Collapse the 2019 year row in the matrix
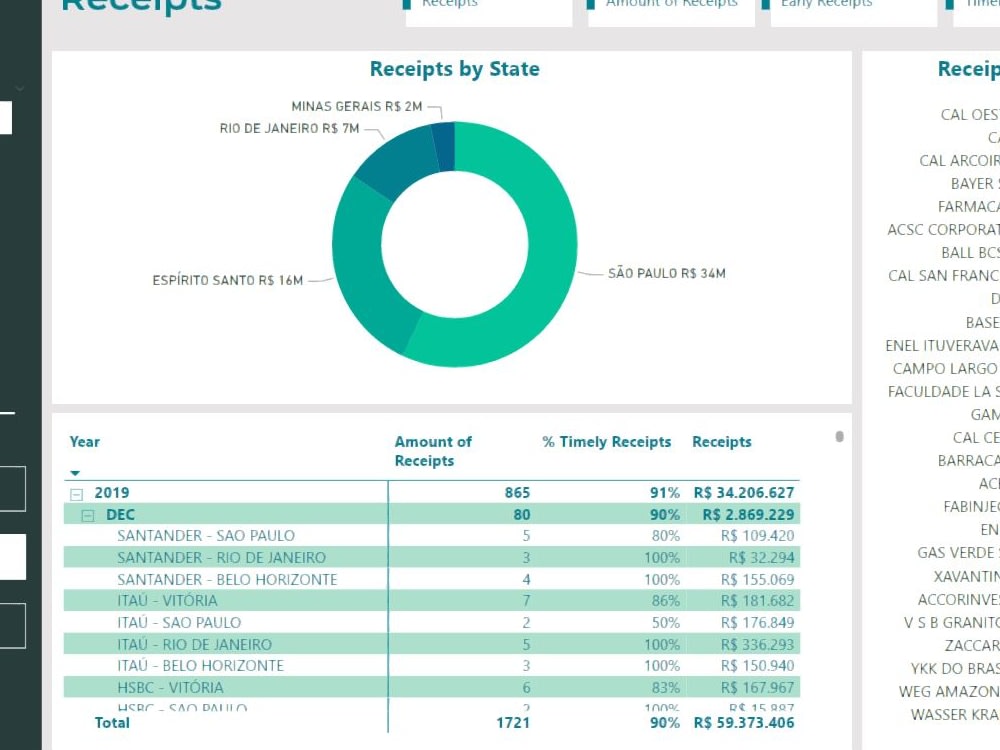 [75, 492]
